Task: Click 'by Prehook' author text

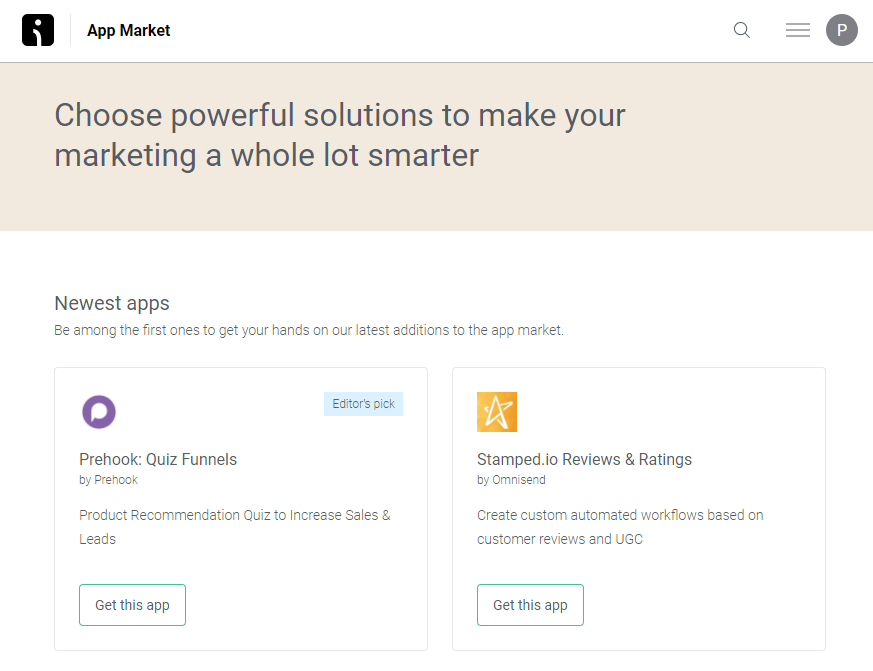Action: (108, 480)
